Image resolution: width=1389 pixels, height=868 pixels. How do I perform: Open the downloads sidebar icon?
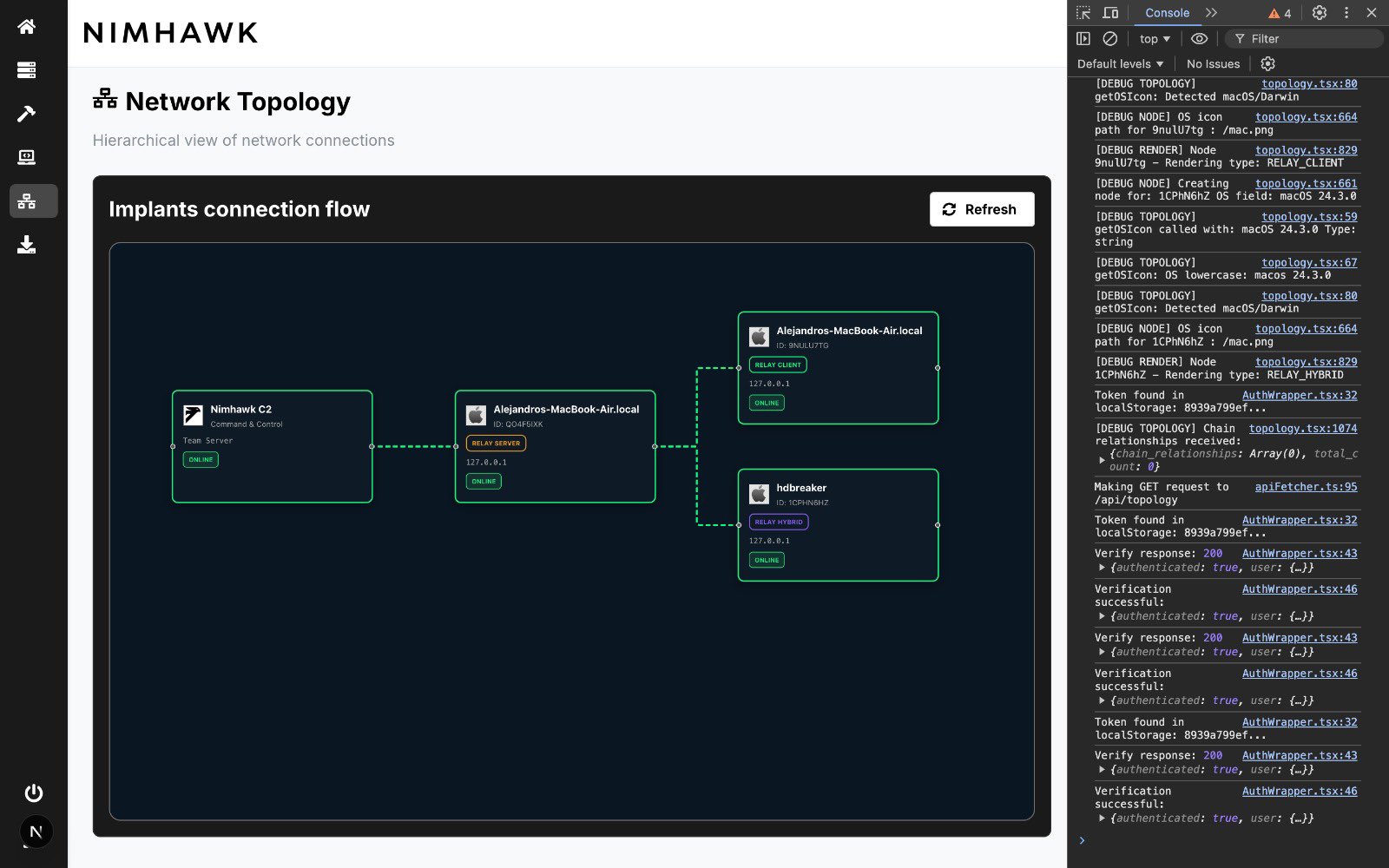point(27,245)
